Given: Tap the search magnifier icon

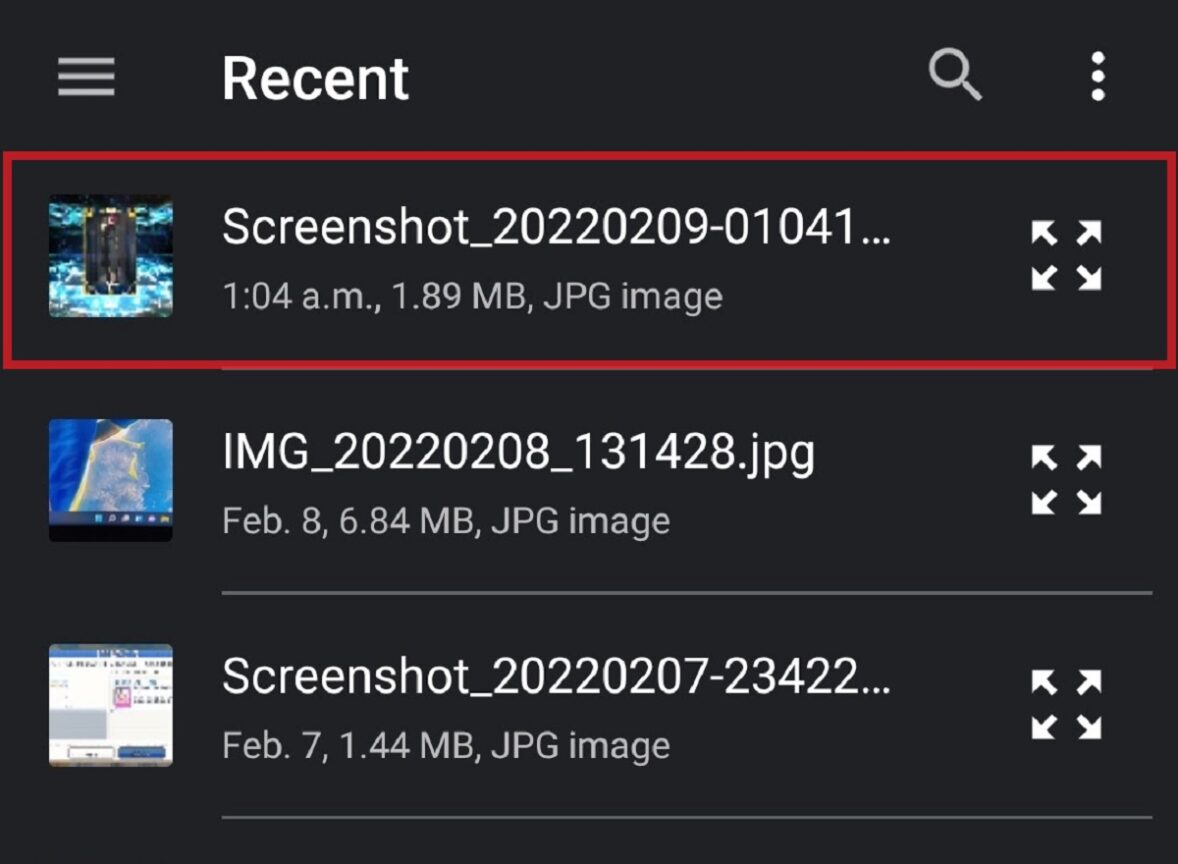Looking at the screenshot, I should click(x=955, y=76).
